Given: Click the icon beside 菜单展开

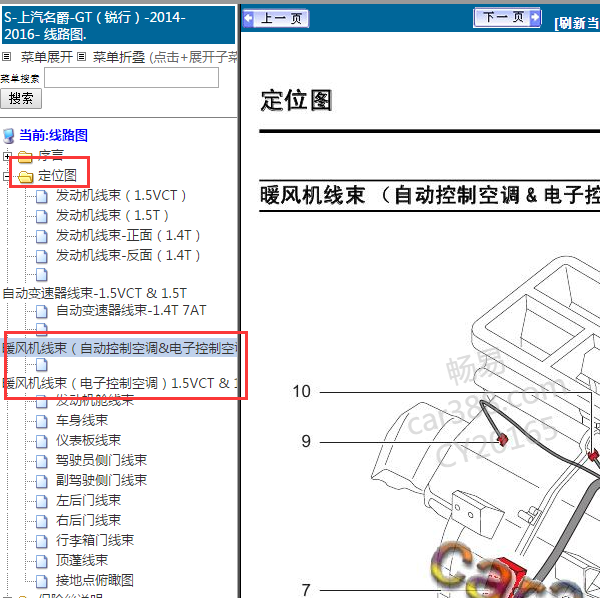Looking at the screenshot, I should pyautogui.click(x=7, y=57).
